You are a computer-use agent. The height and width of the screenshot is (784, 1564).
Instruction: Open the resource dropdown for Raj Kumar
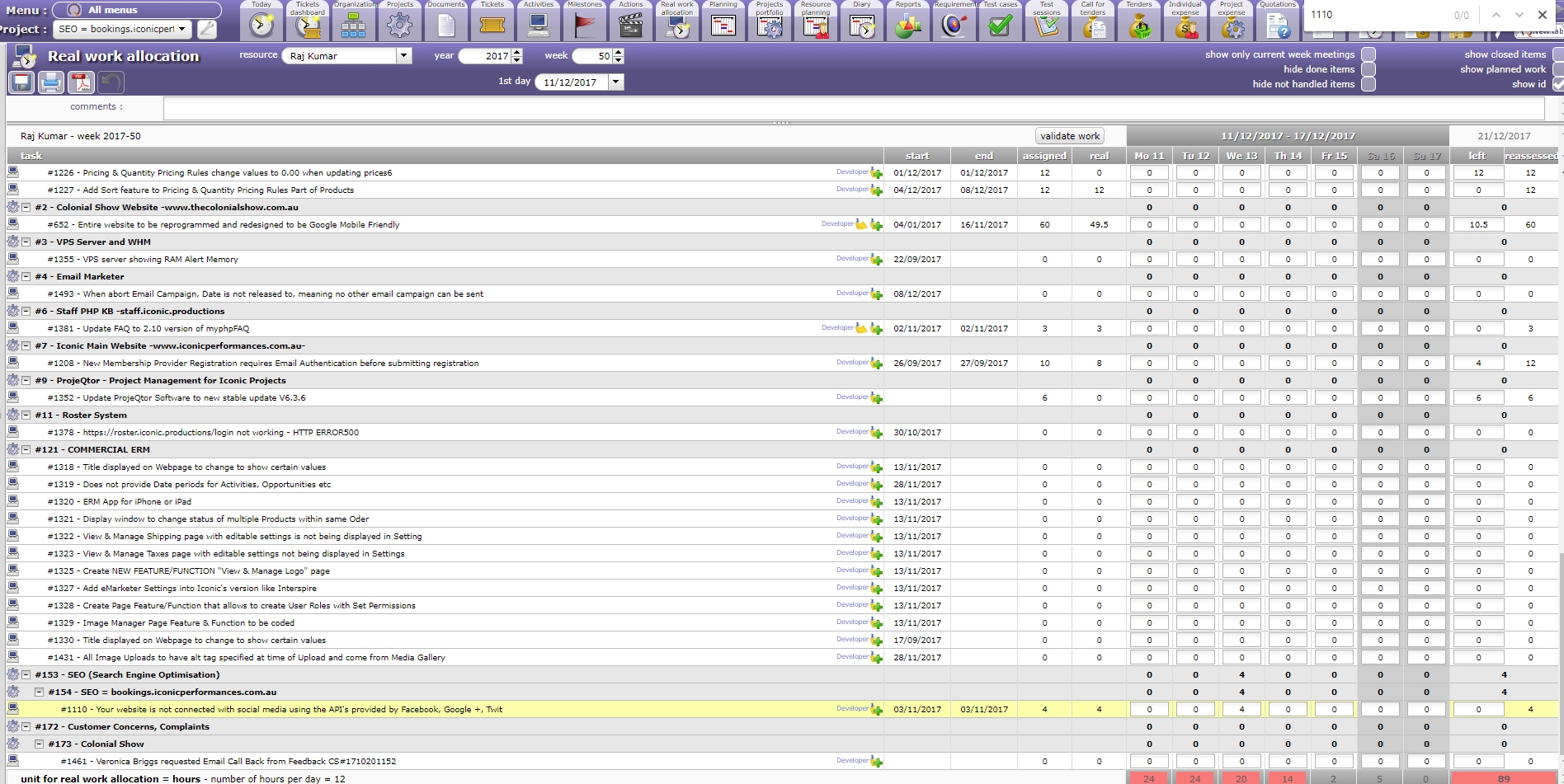403,56
